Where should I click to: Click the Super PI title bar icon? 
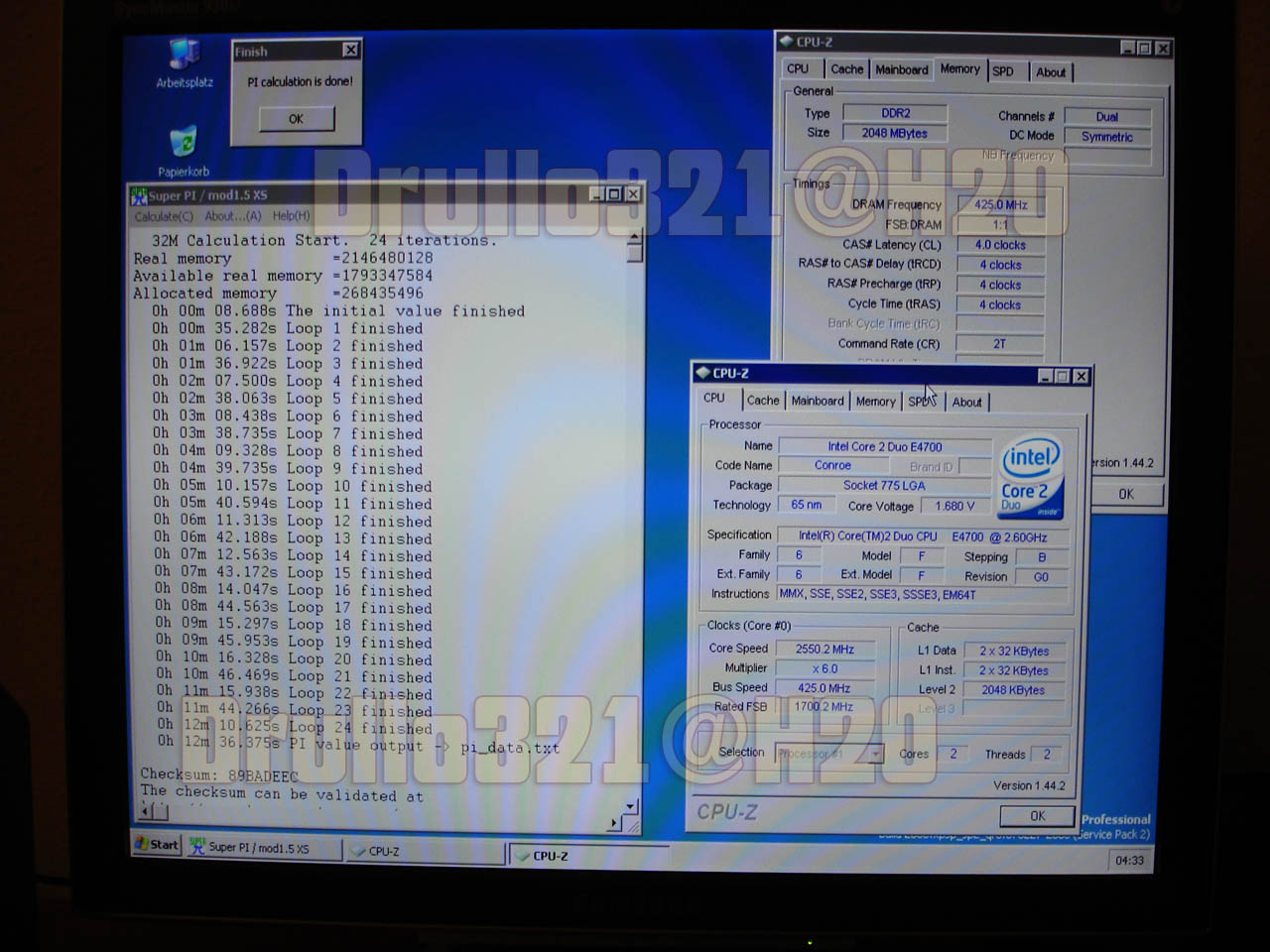pyautogui.click(x=139, y=196)
